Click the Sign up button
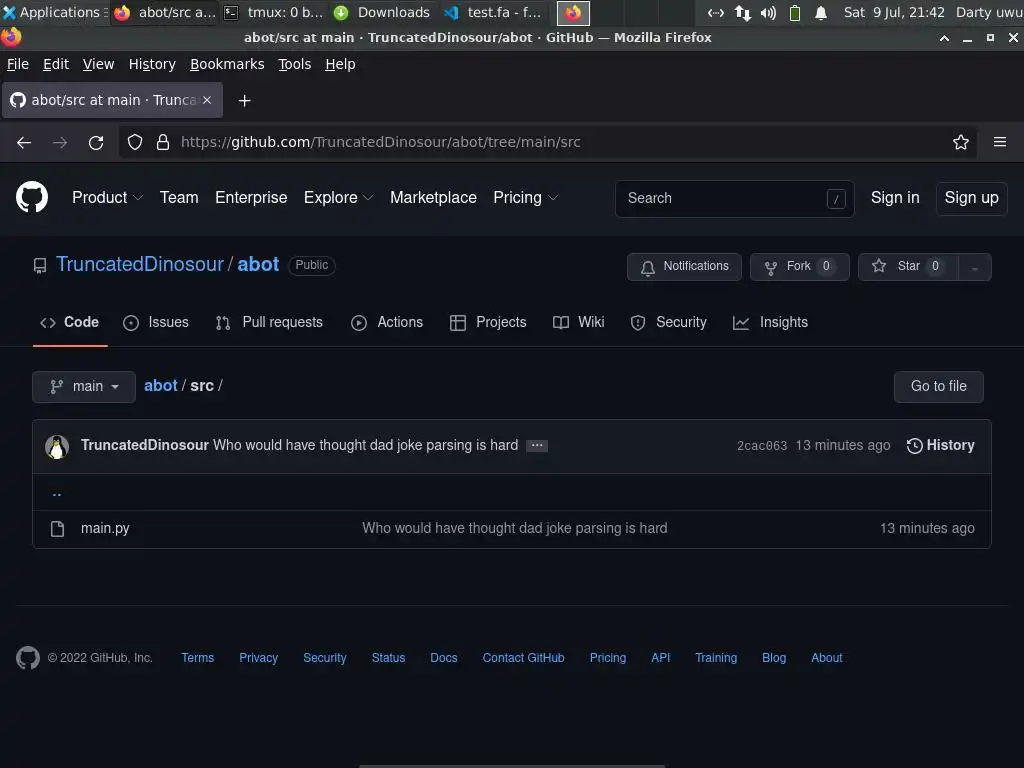The image size is (1024, 768). [971, 198]
